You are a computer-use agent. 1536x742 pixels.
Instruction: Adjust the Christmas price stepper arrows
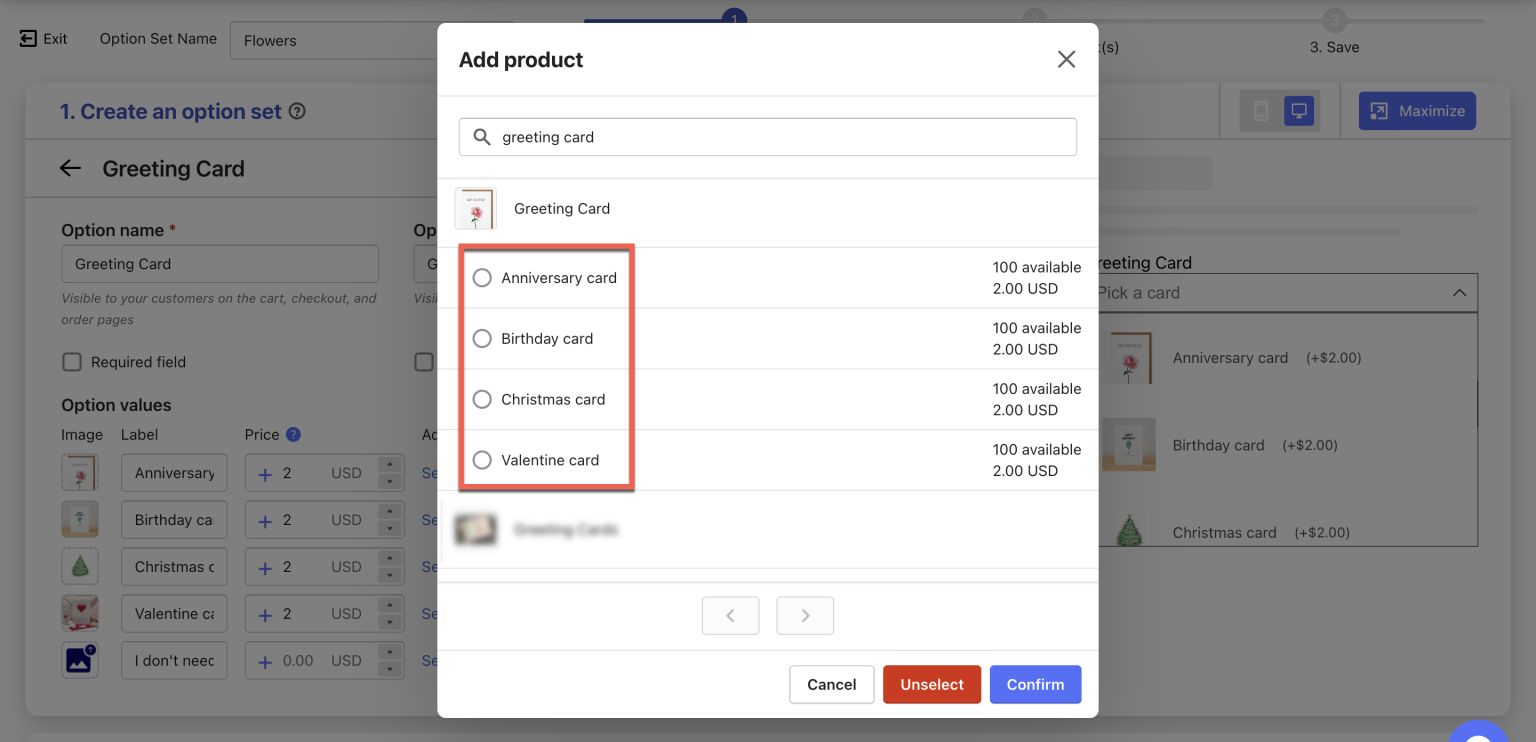coord(390,567)
